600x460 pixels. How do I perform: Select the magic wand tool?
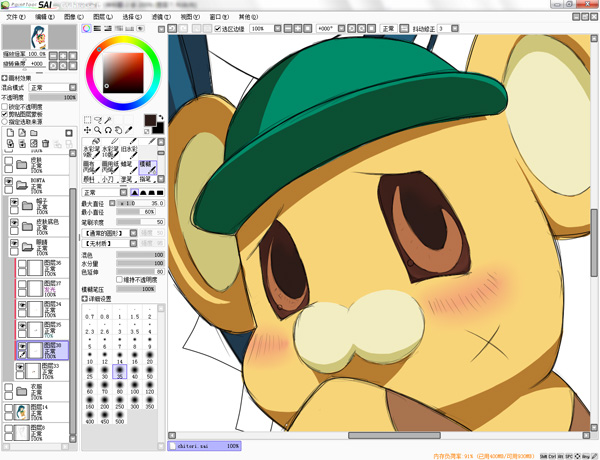point(109,120)
